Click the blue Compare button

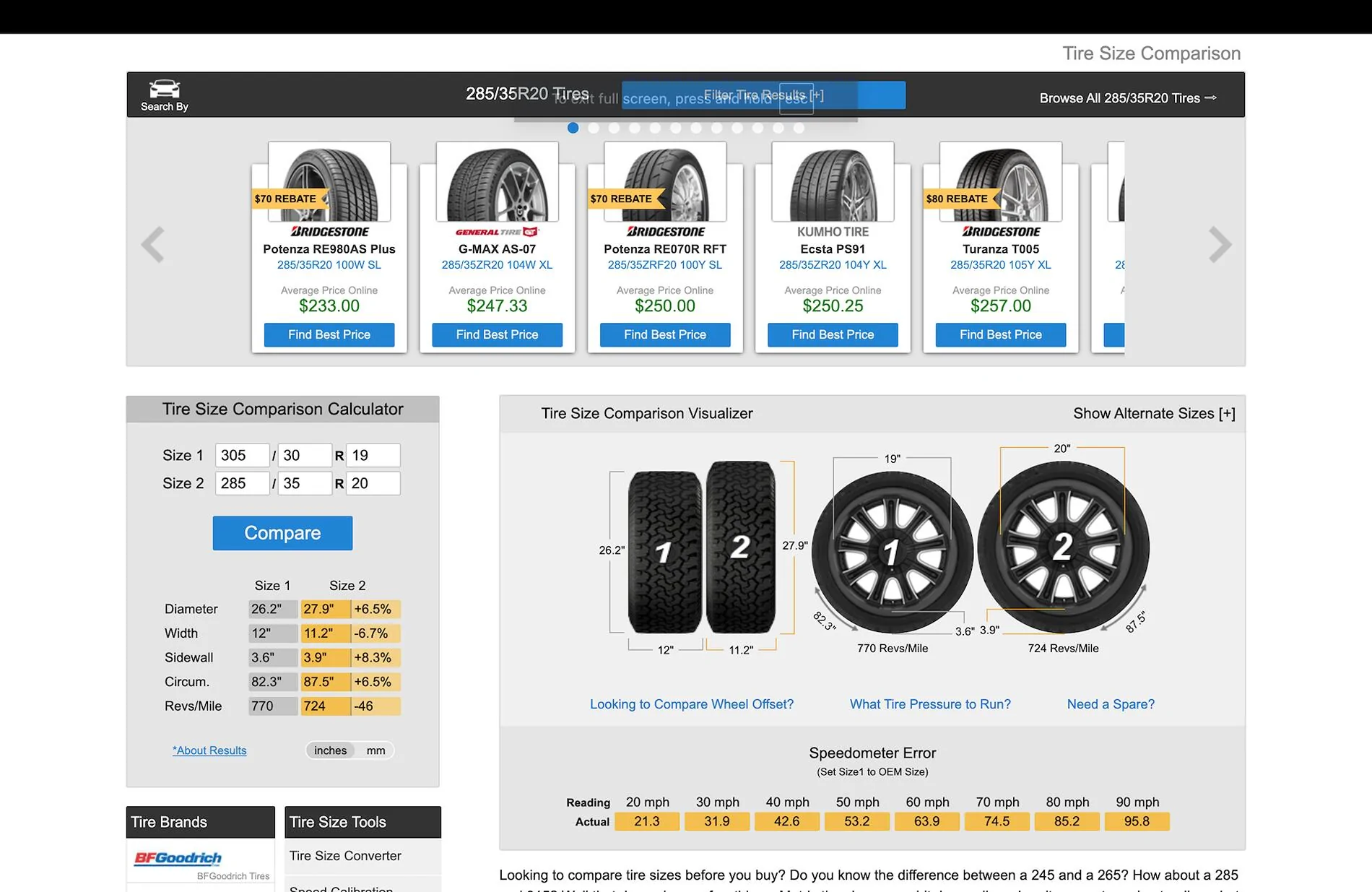coord(282,533)
